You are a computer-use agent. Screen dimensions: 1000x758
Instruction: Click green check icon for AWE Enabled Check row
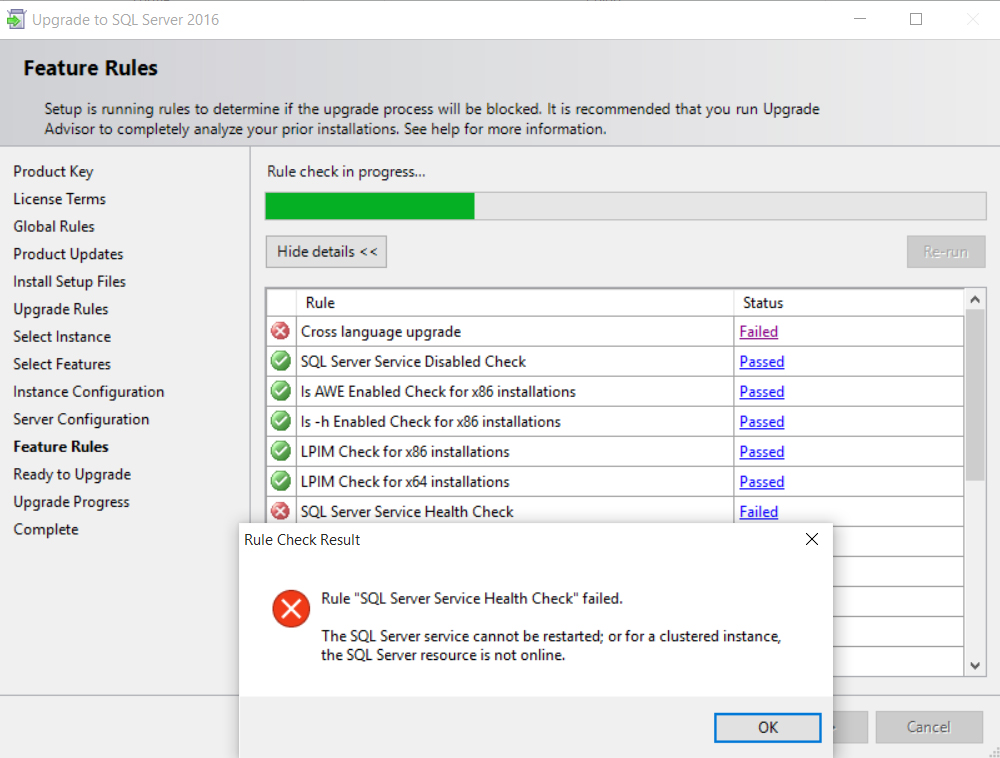[281, 392]
